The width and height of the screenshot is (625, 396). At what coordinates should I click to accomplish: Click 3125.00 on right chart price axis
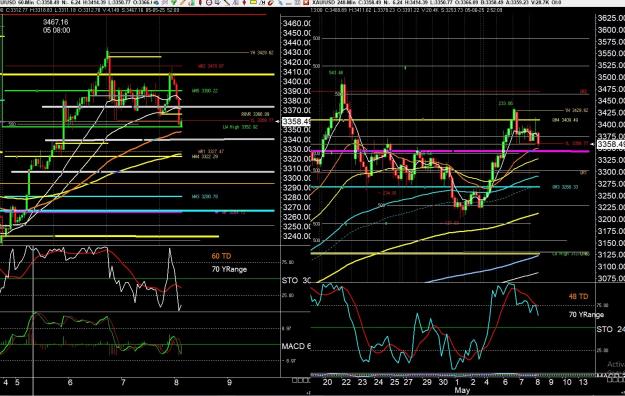(611, 255)
